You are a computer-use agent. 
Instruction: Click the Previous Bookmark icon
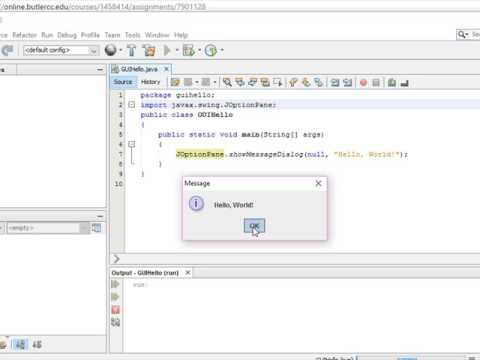[293, 82]
